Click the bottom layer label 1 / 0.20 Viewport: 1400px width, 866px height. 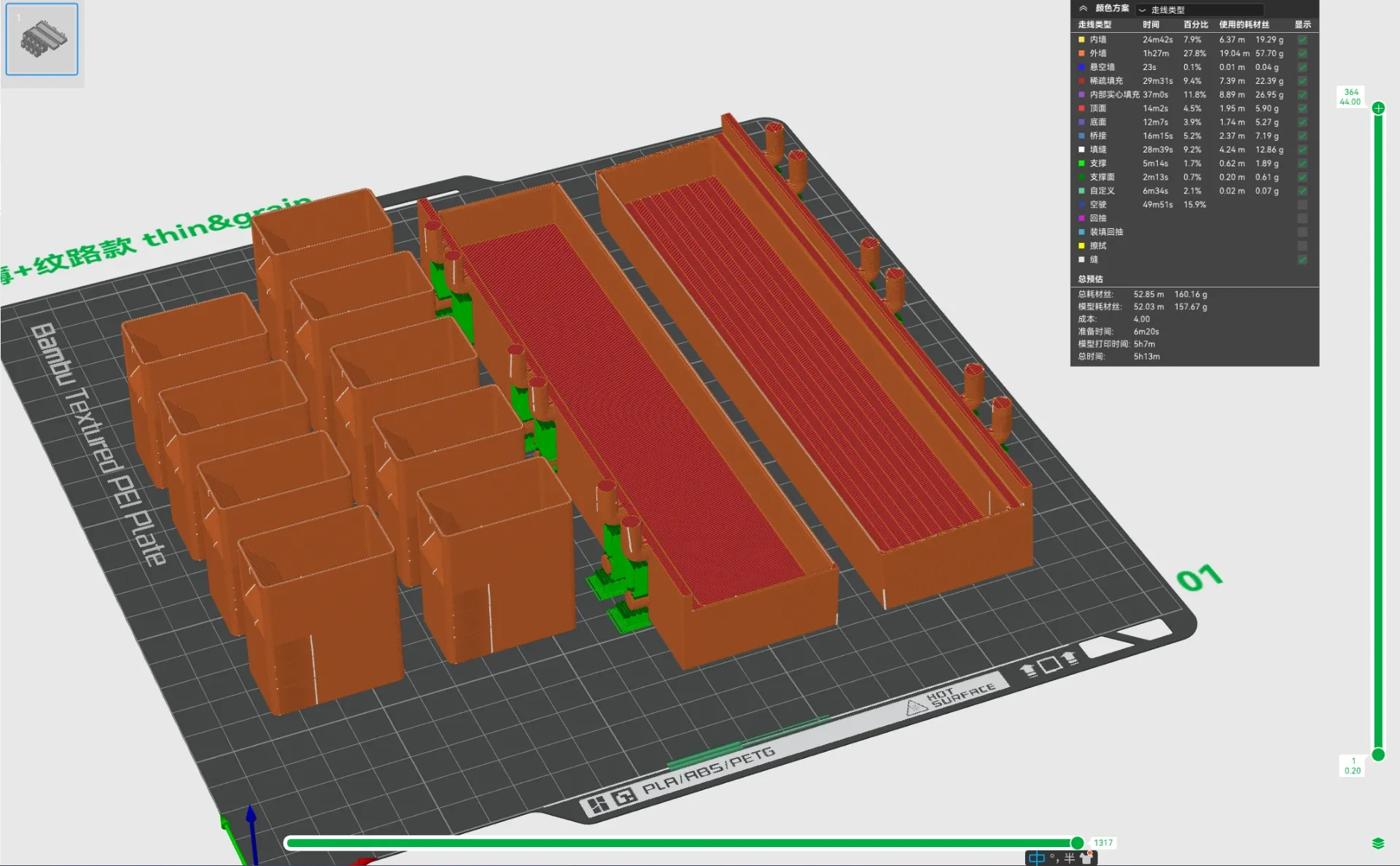click(1353, 766)
